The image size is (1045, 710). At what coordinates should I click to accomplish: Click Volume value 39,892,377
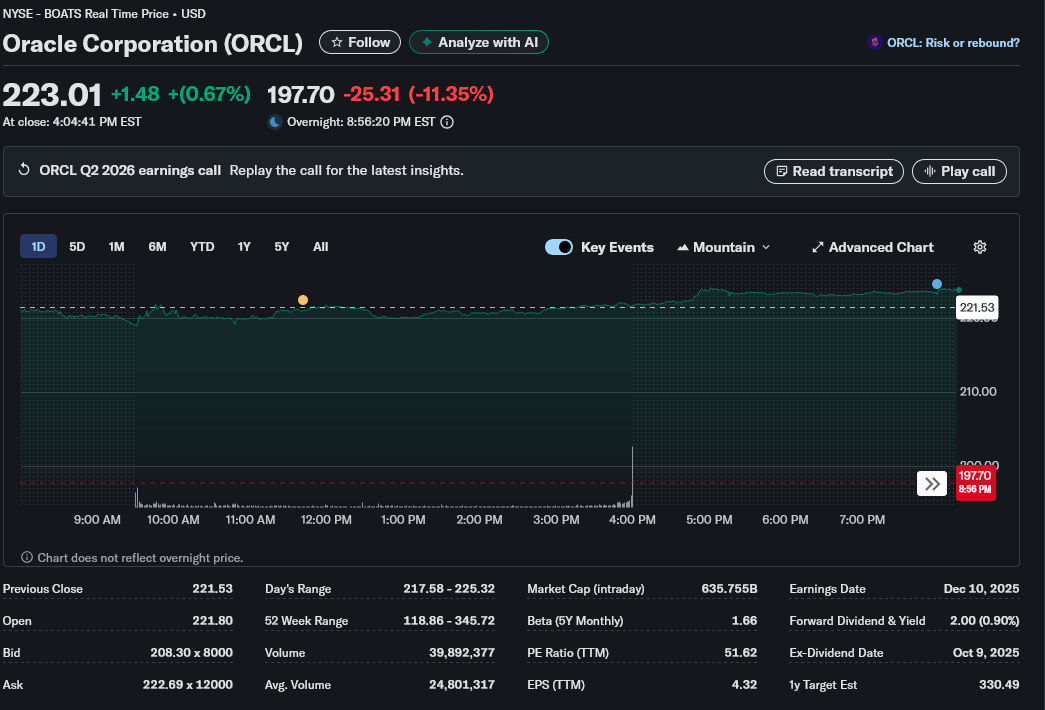[462, 653]
